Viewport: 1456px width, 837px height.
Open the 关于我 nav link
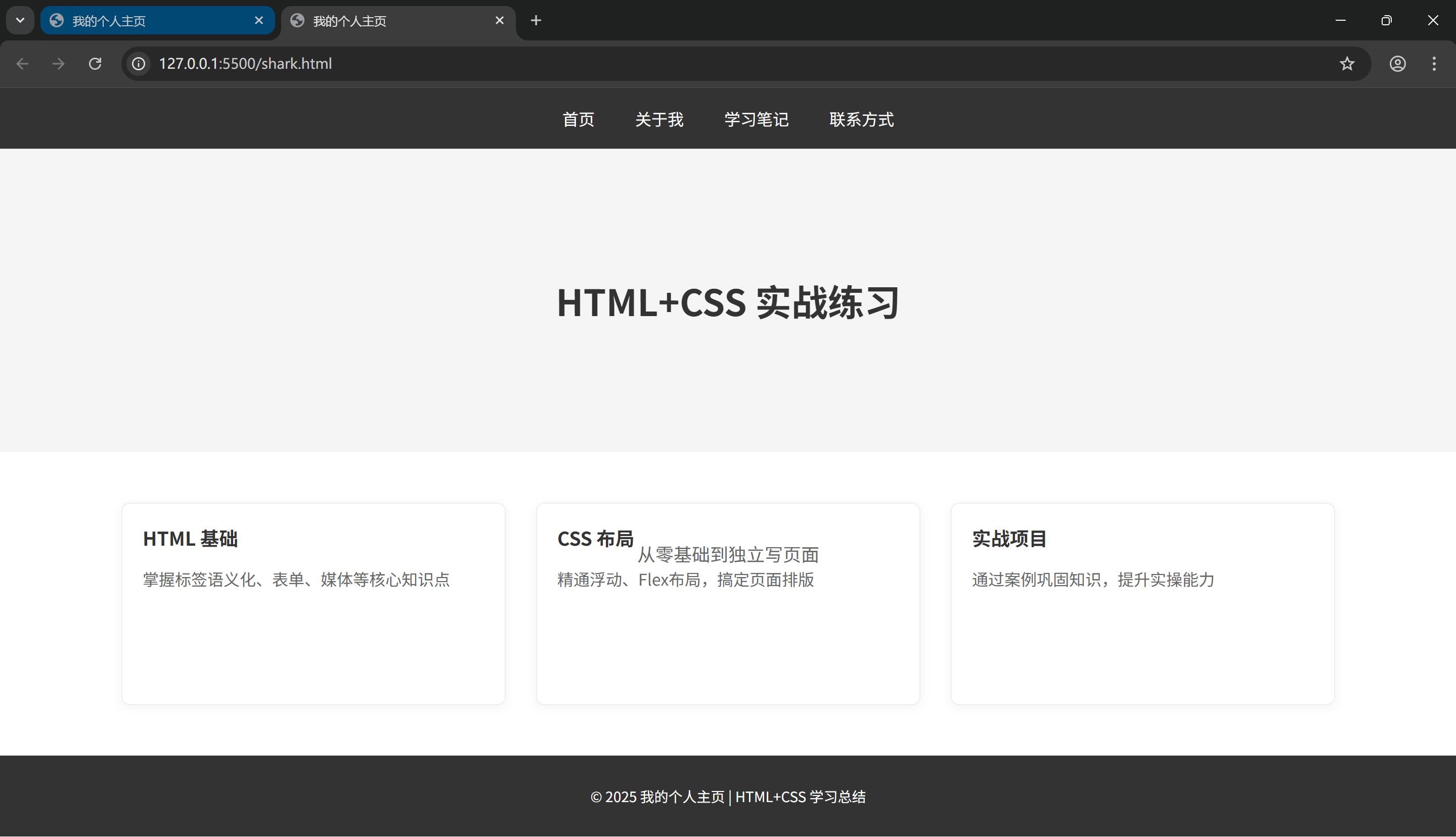659,119
